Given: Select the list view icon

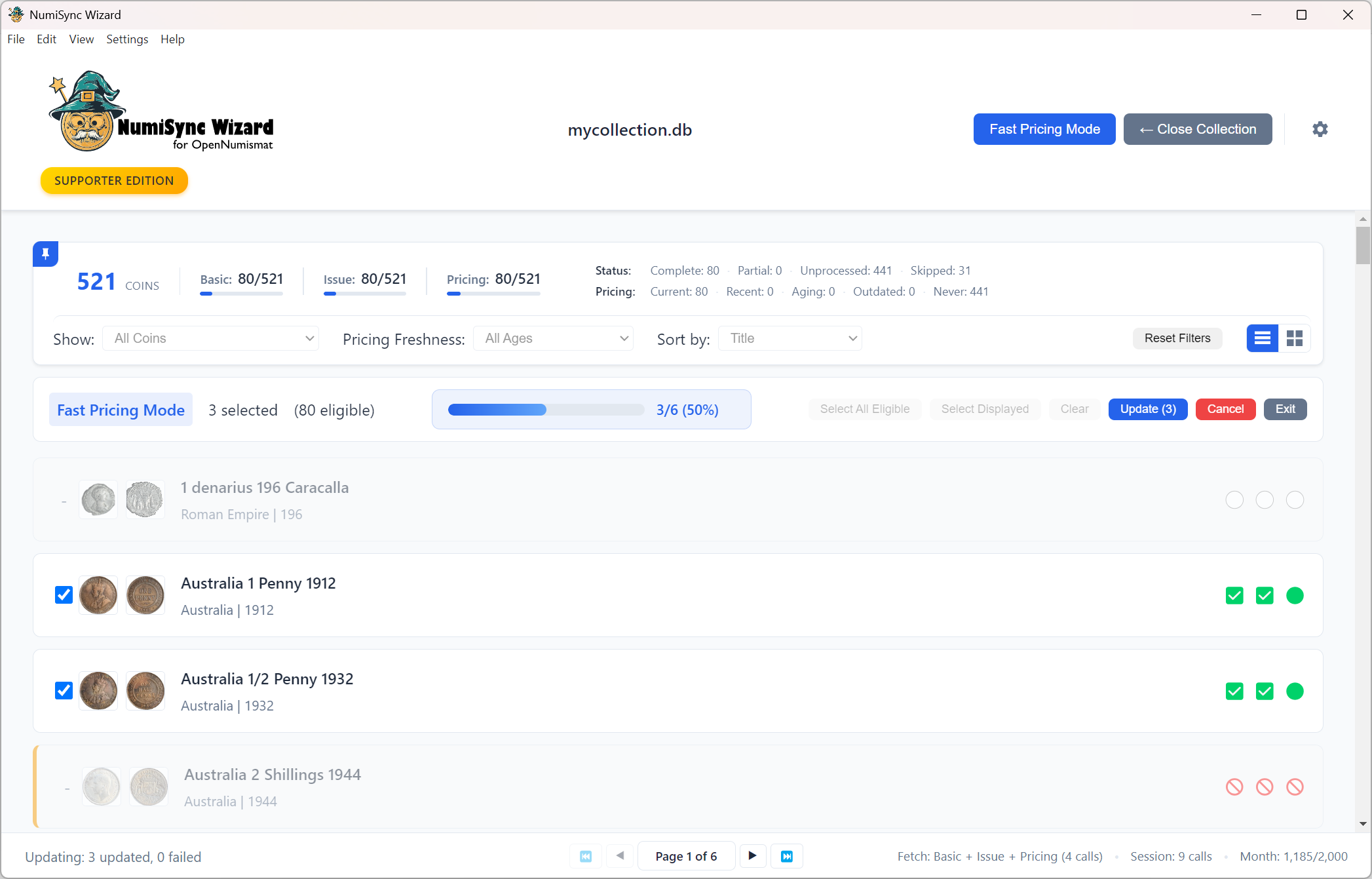Looking at the screenshot, I should pos(1263,338).
